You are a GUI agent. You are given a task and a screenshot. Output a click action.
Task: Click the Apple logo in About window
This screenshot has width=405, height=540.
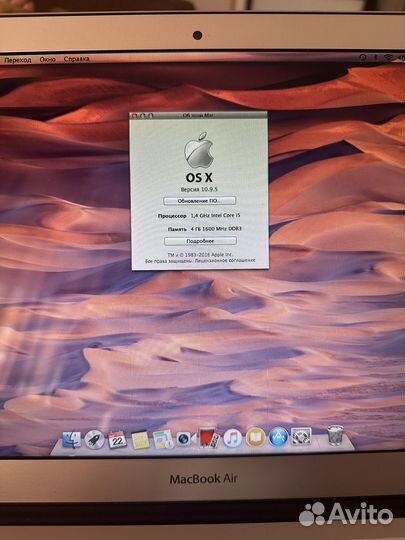tap(199, 151)
